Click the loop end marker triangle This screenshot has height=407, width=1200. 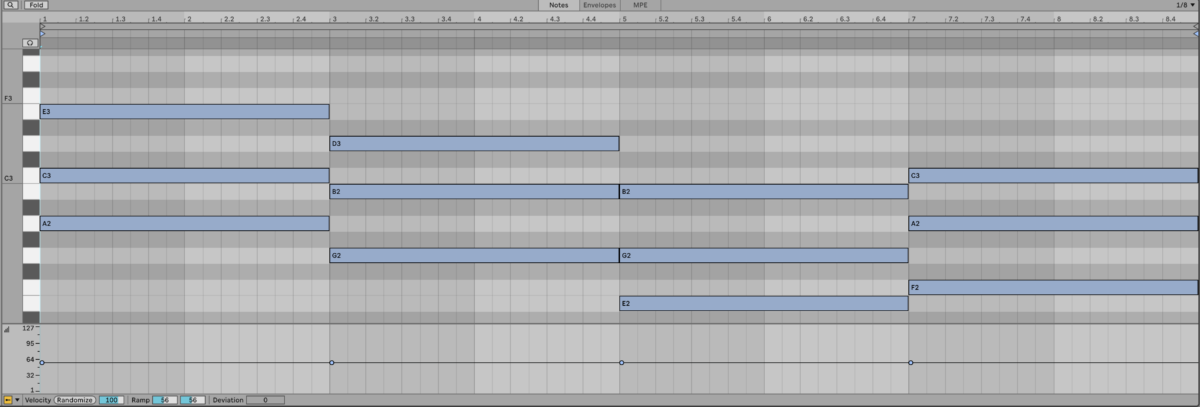point(1196,27)
